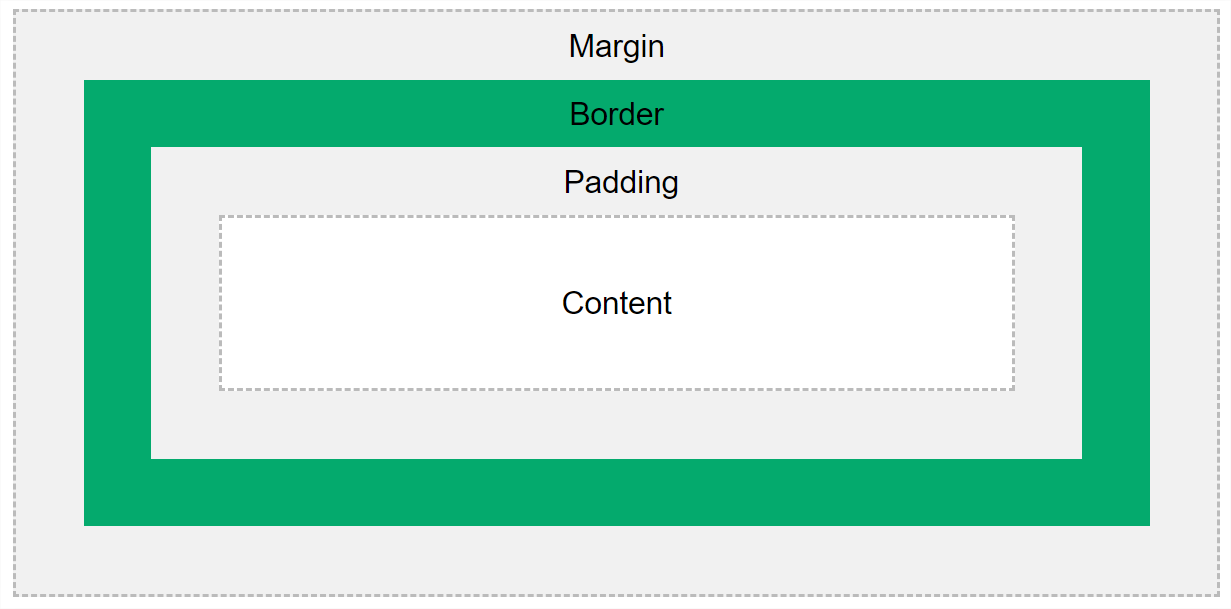Image resolution: width=1231 pixels, height=609 pixels.
Task: Click white content area below "Content" text
Action: coord(616,355)
